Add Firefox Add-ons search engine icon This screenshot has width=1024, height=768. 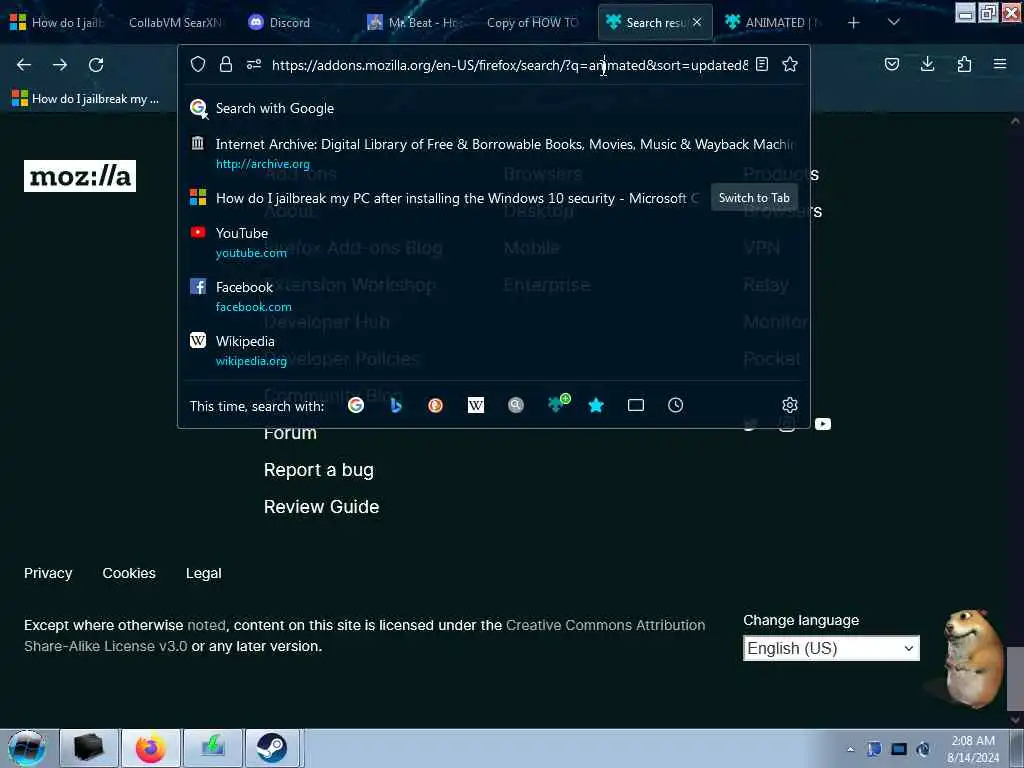point(558,404)
